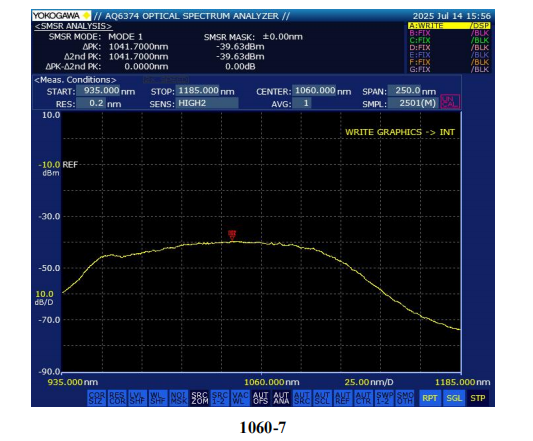Screen dimensions: 533x441
Task: Click the 1060.000 nm center axis label
Action: click(272, 382)
